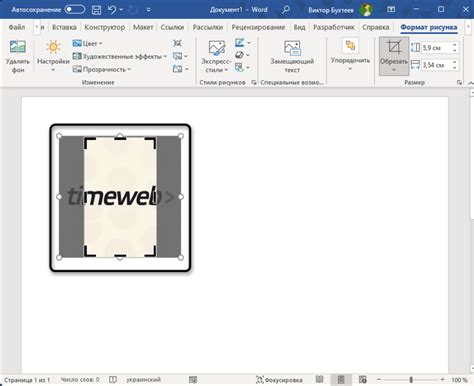This screenshot has height=386, width=474.
Task: Click the Reset Picture icon
Action: (178, 69)
